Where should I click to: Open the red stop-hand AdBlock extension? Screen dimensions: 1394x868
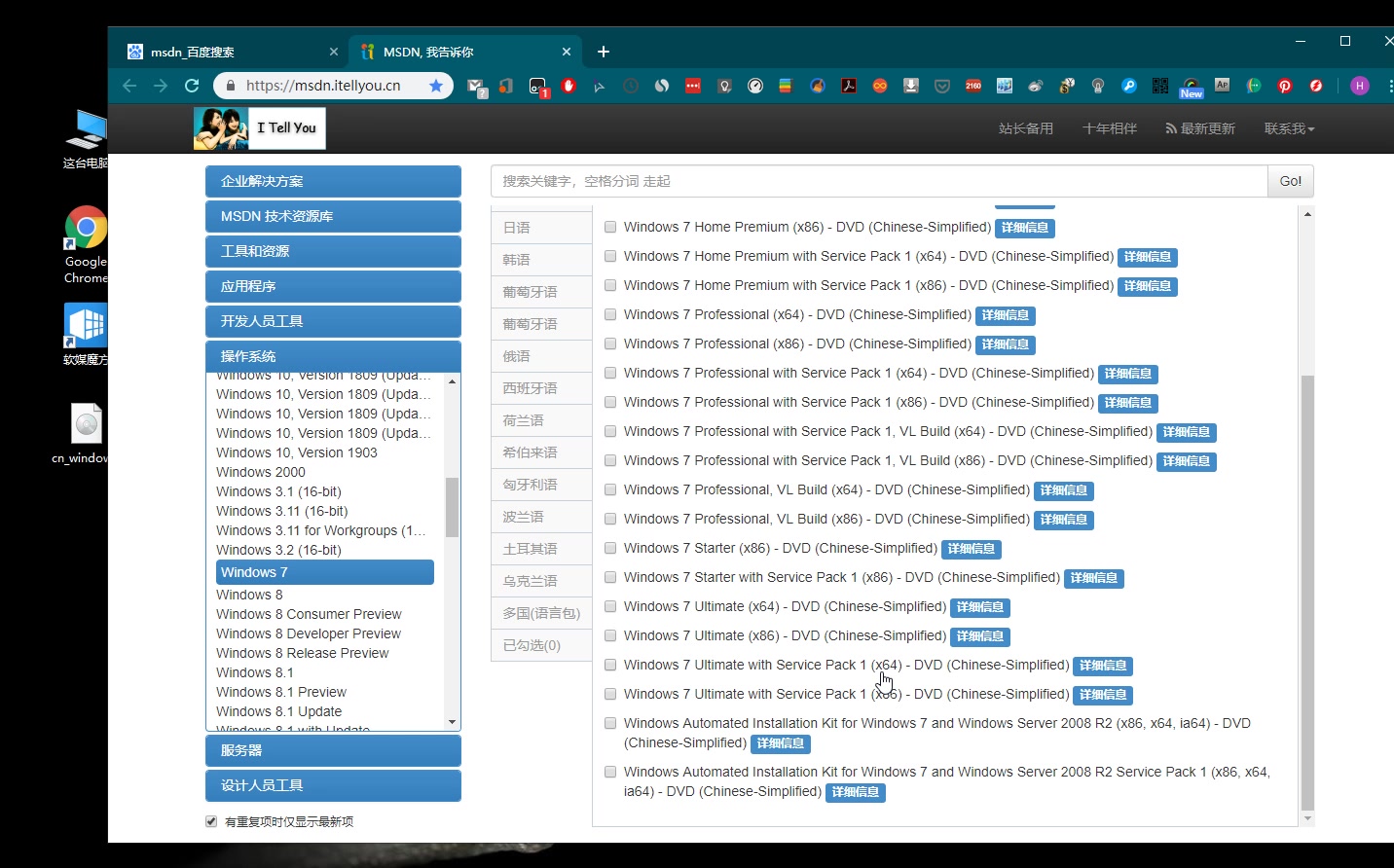(x=569, y=86)
